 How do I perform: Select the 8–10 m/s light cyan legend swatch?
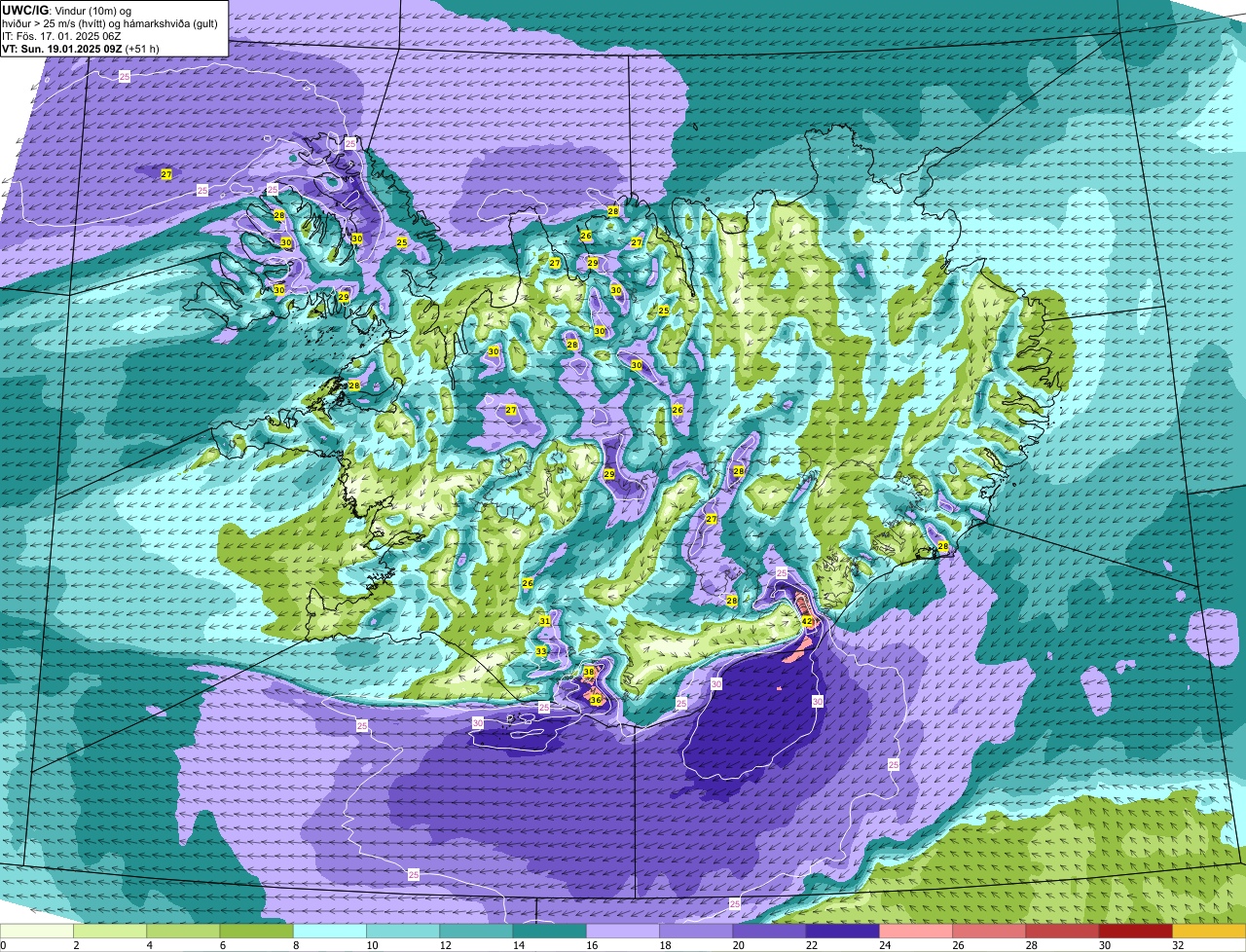coord(330,932)
